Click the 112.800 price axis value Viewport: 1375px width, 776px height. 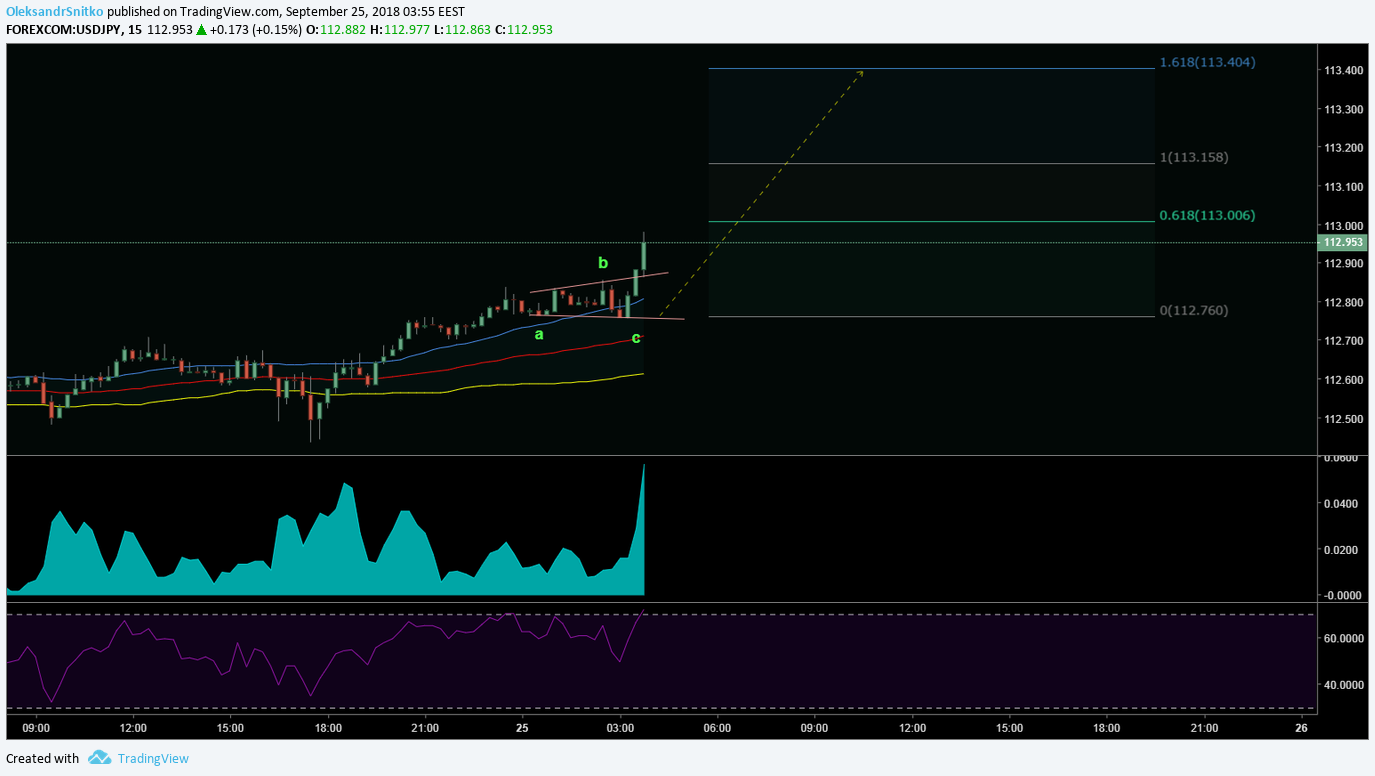tap(1343, 302)
